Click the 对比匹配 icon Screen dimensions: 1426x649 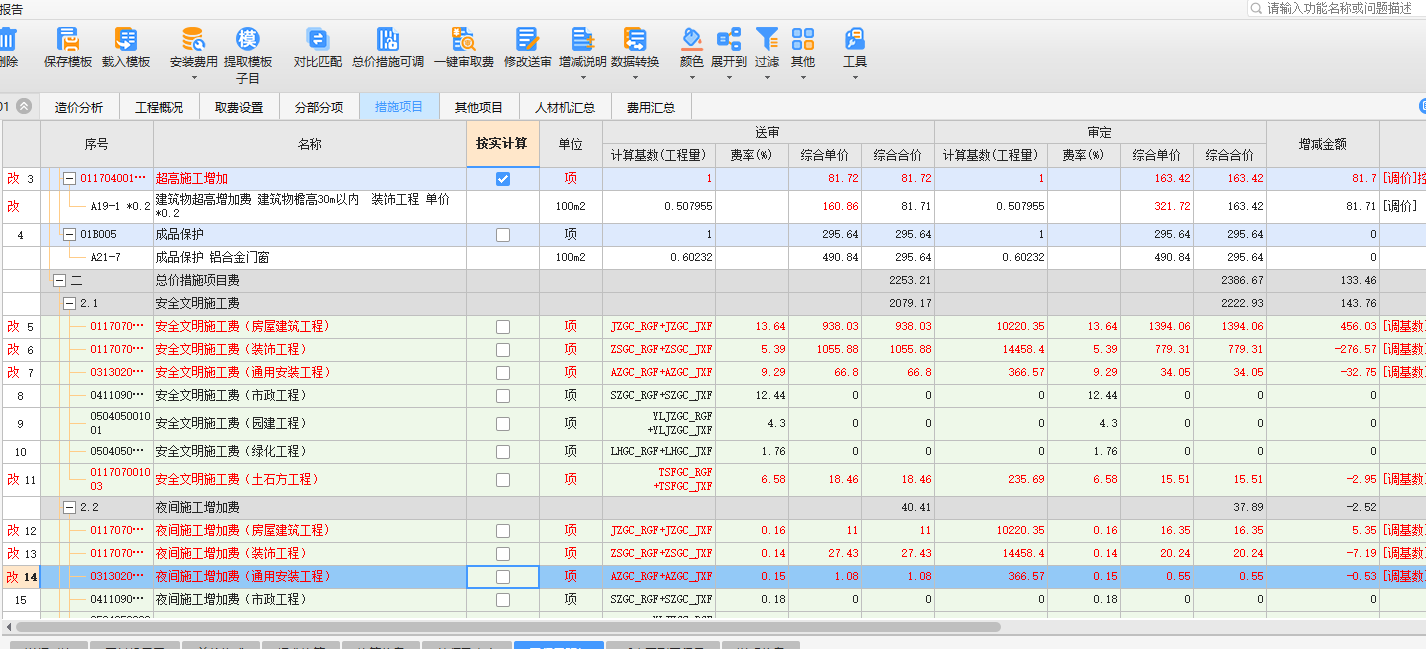tap(317, 40)
